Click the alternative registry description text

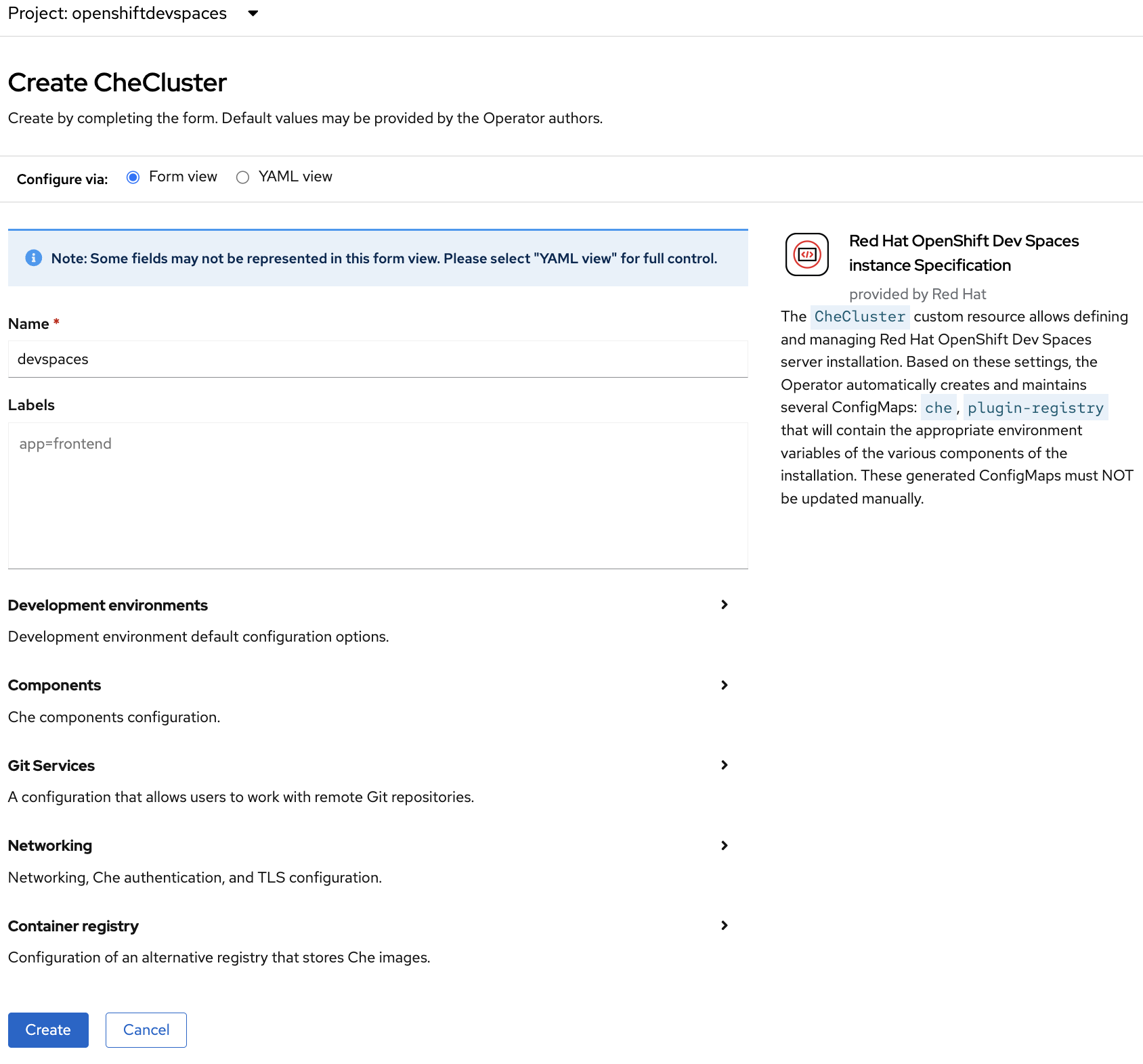[219, 958]
